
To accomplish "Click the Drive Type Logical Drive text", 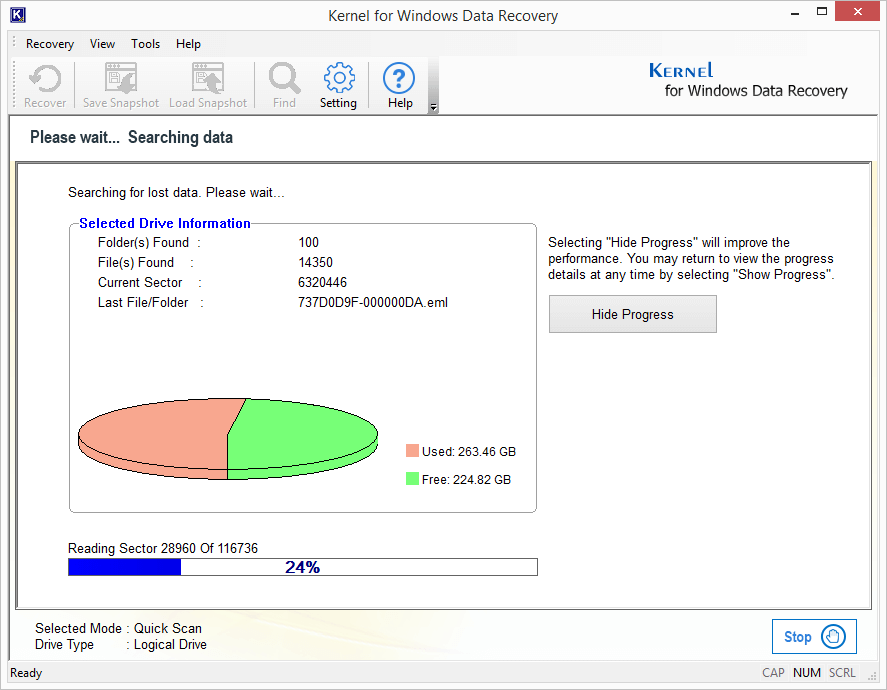I will coord(120,645).
